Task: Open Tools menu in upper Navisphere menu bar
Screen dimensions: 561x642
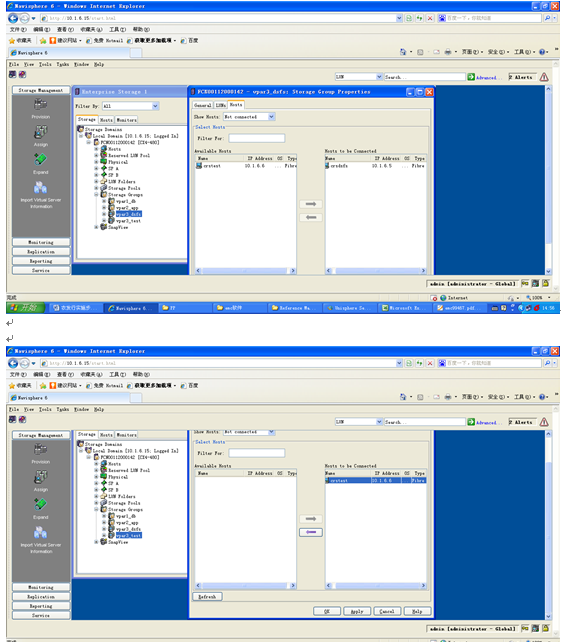Action: click(45, 64)
